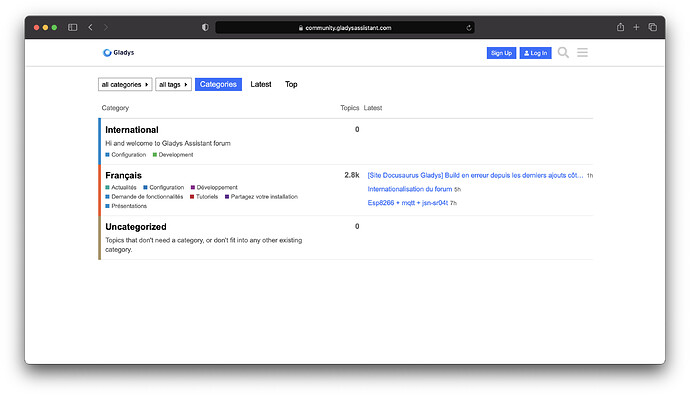Open the Uncategorized category
The image size is (690, 397).
(136, 227)
